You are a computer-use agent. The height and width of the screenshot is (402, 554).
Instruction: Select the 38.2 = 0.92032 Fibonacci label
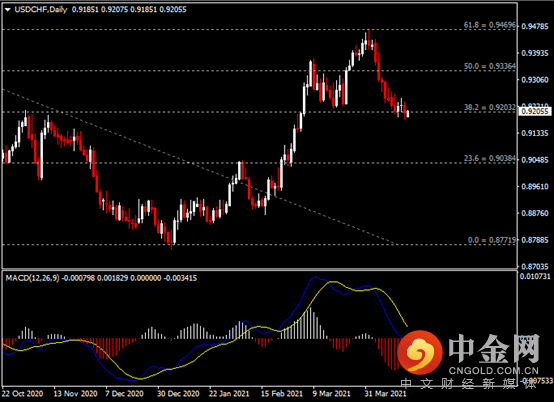[x=490, y=107]
